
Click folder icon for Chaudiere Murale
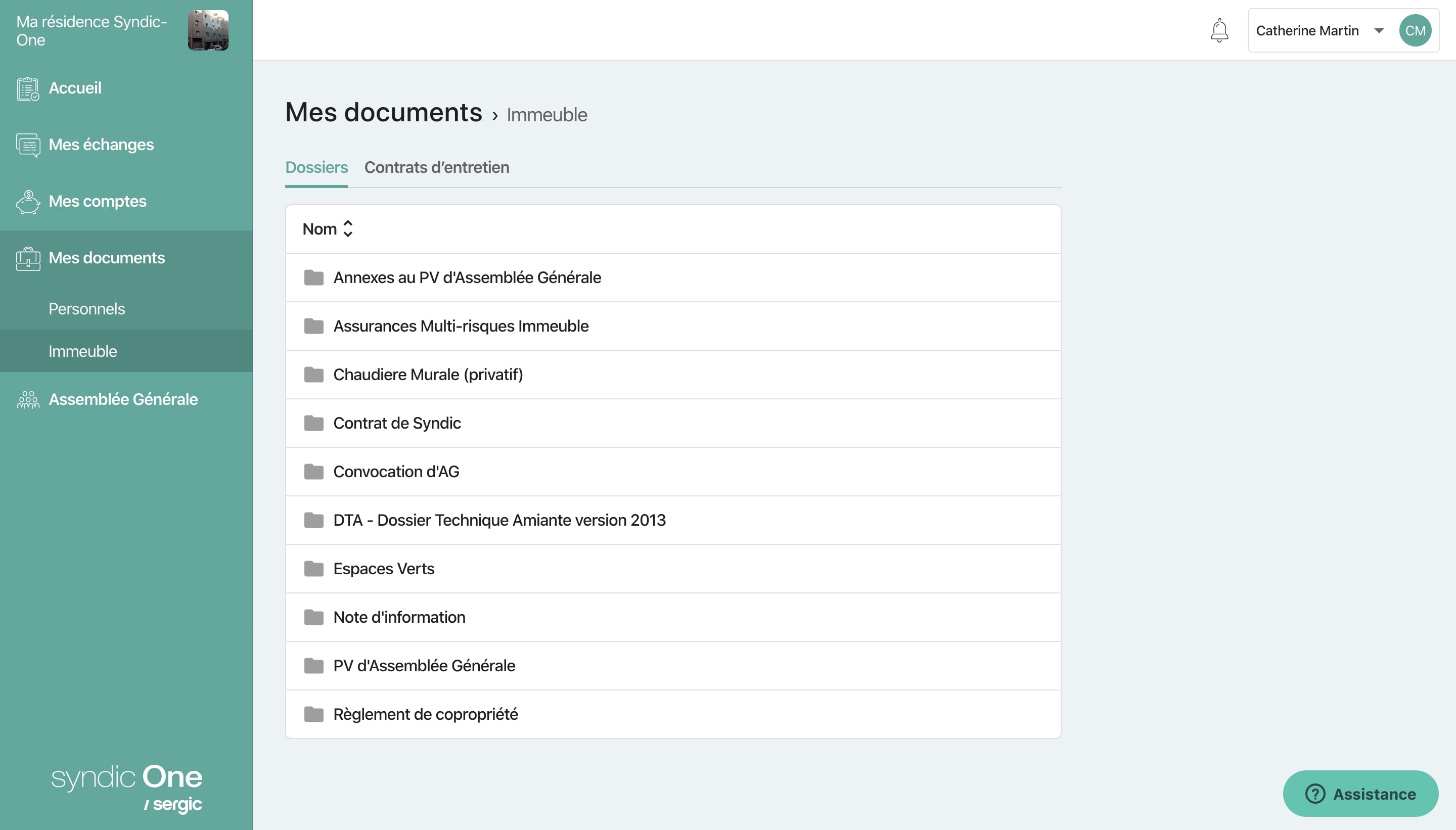coord(313,375)
